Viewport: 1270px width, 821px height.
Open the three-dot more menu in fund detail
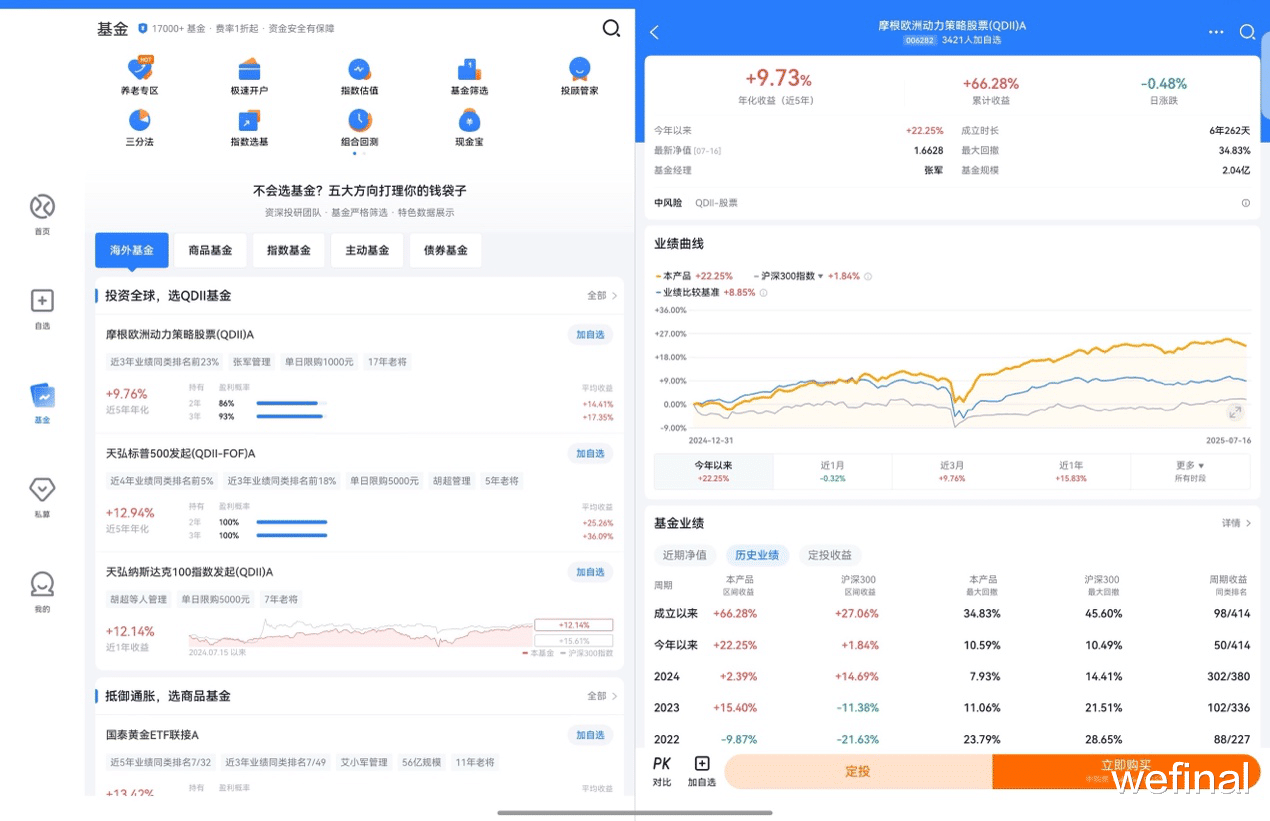(x=1216, y=32)
